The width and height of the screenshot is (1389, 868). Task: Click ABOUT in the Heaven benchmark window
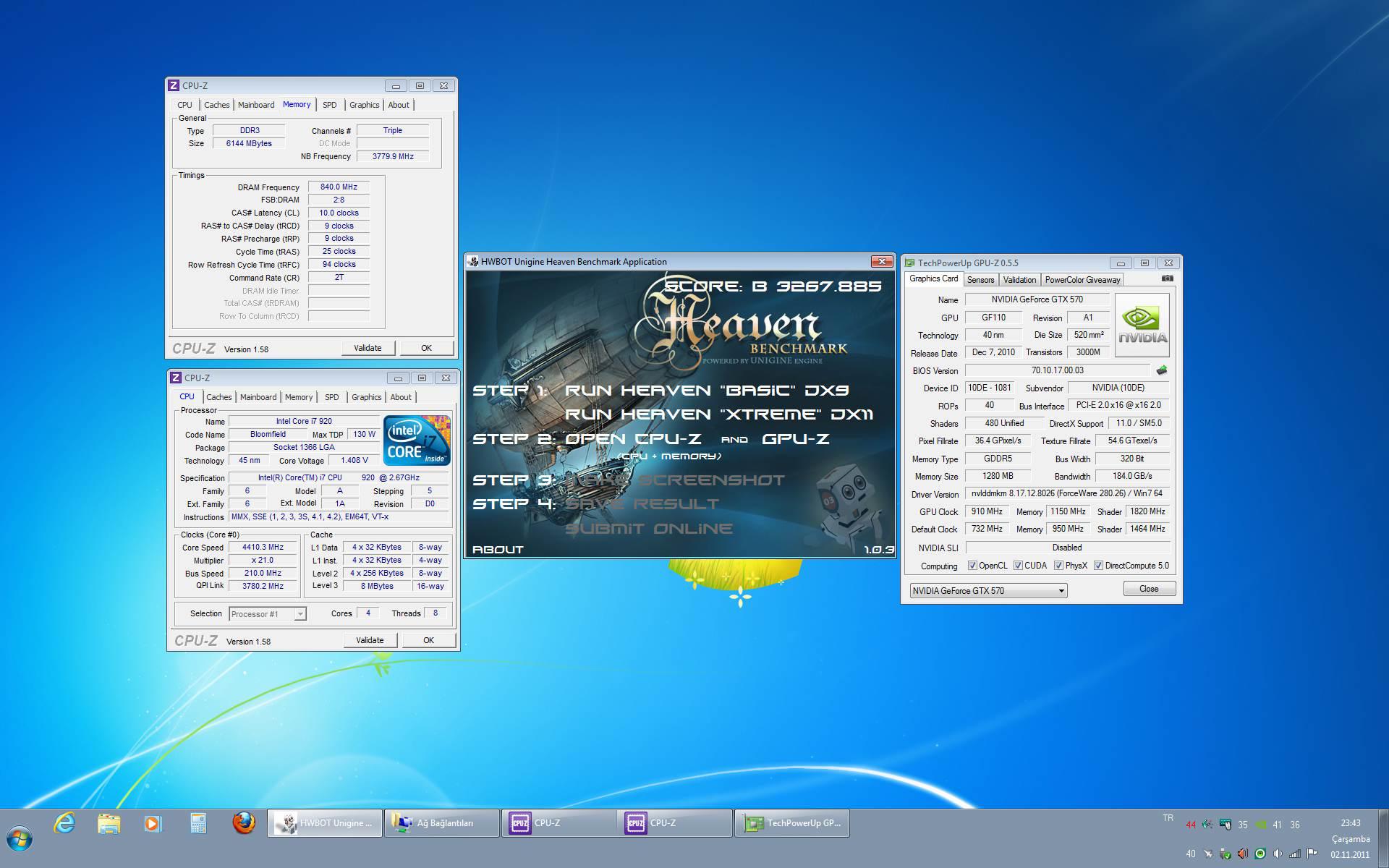click(x=498, y=550)
